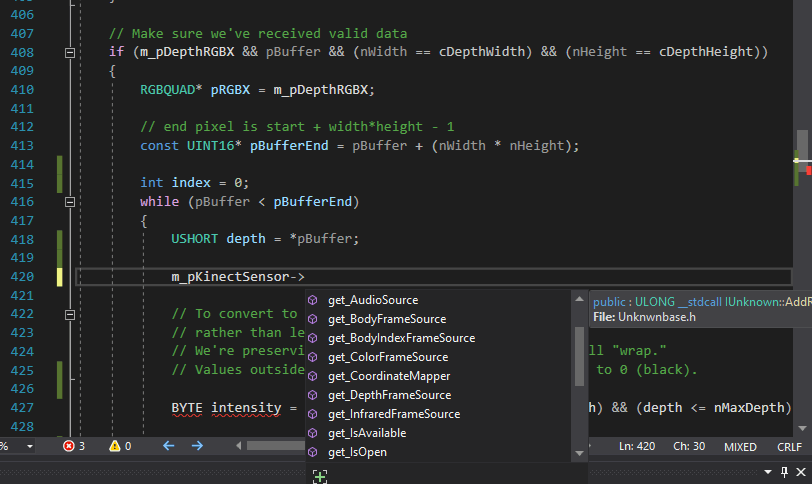Click line number 420 in the margin

(x=22, y=277)
